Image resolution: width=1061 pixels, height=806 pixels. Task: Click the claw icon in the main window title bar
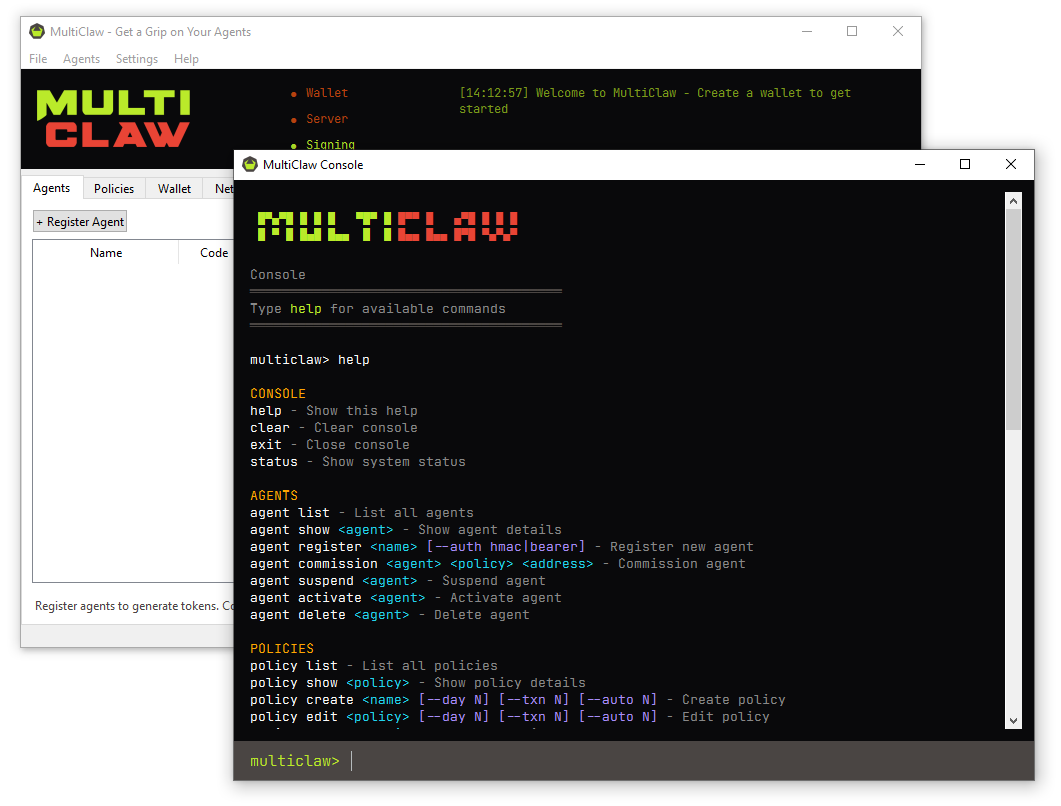click(36, 31)
